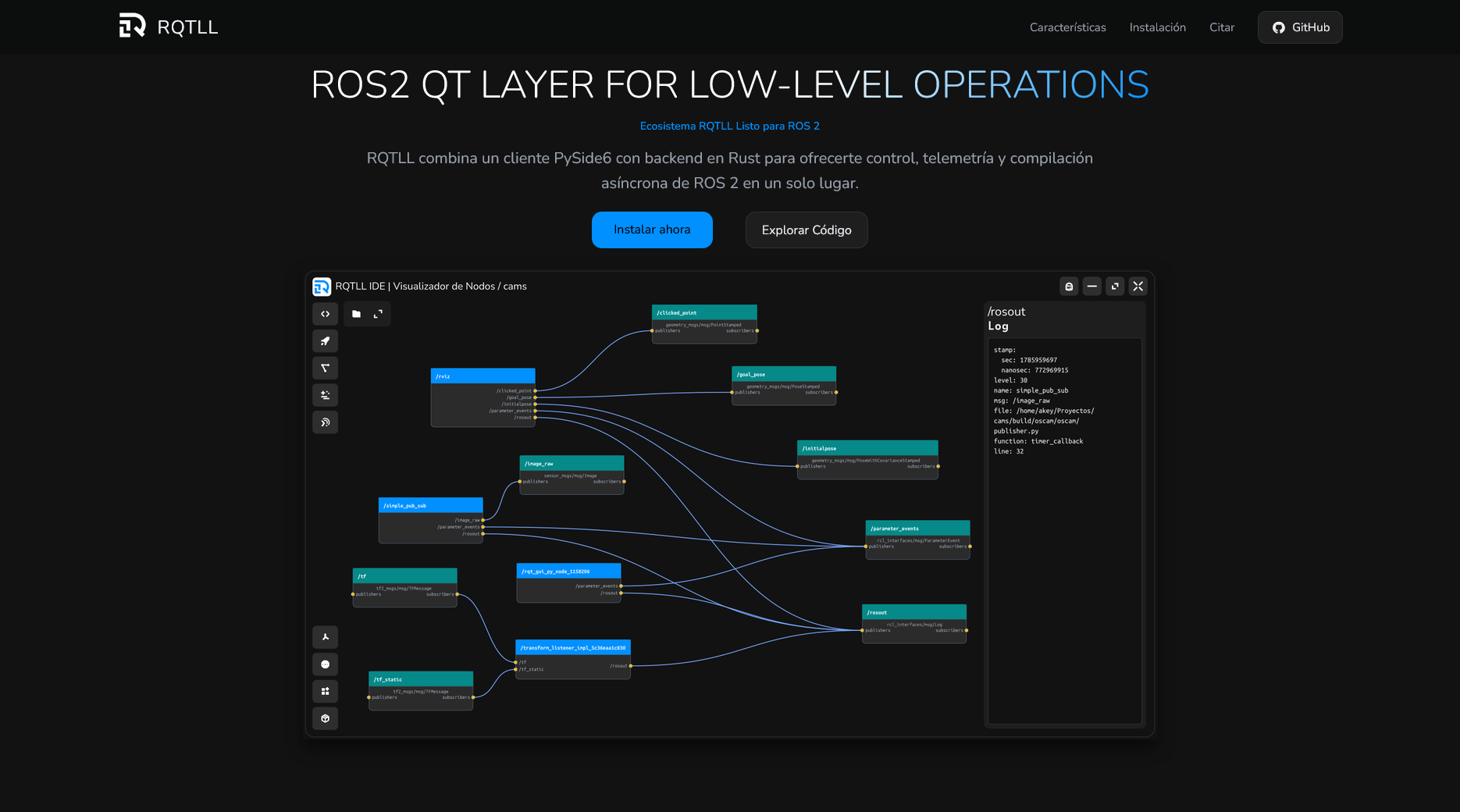Click the three-axis icon in lower IDE sidebar
This screenshot has height=812, width=1460.
tap(325, 637)
